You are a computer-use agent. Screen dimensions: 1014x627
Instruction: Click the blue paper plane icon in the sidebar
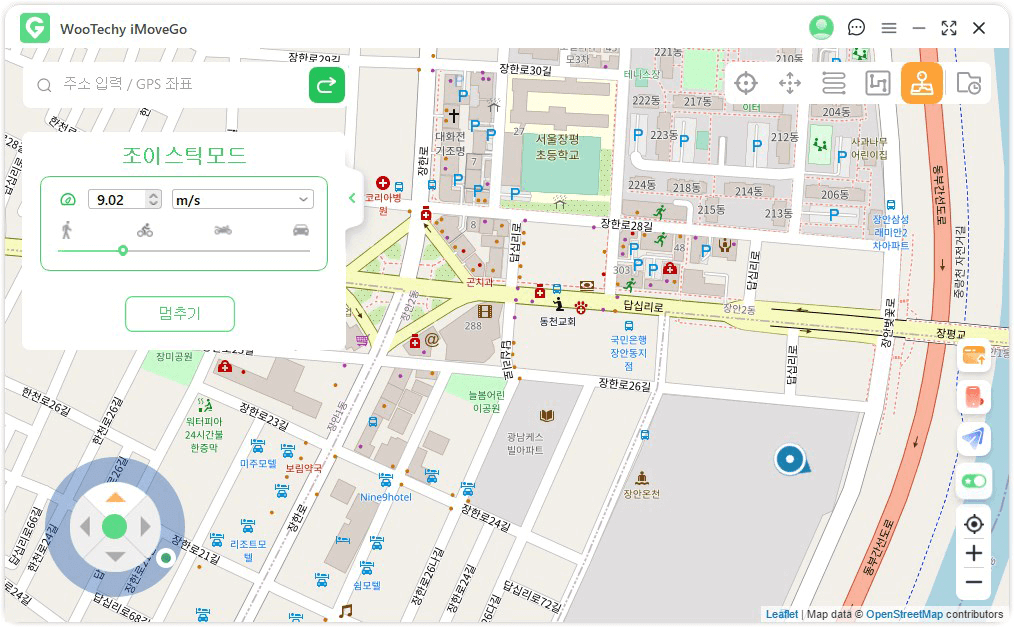(973, 436)
